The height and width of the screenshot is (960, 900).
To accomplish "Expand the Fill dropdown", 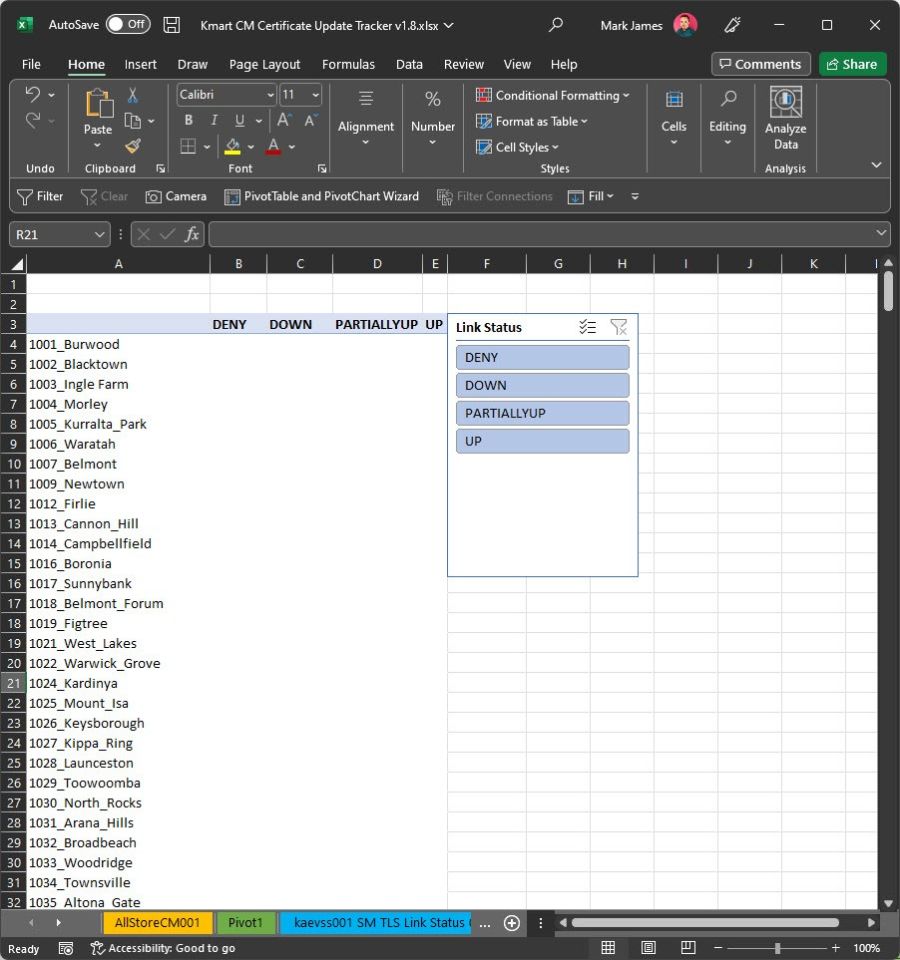I will click(x=610, y=197).
